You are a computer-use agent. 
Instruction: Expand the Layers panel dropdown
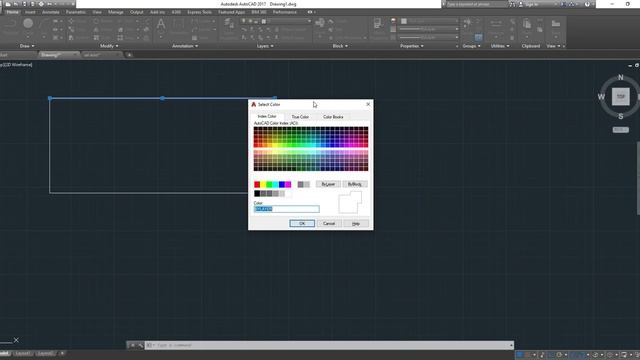(265, 46)
